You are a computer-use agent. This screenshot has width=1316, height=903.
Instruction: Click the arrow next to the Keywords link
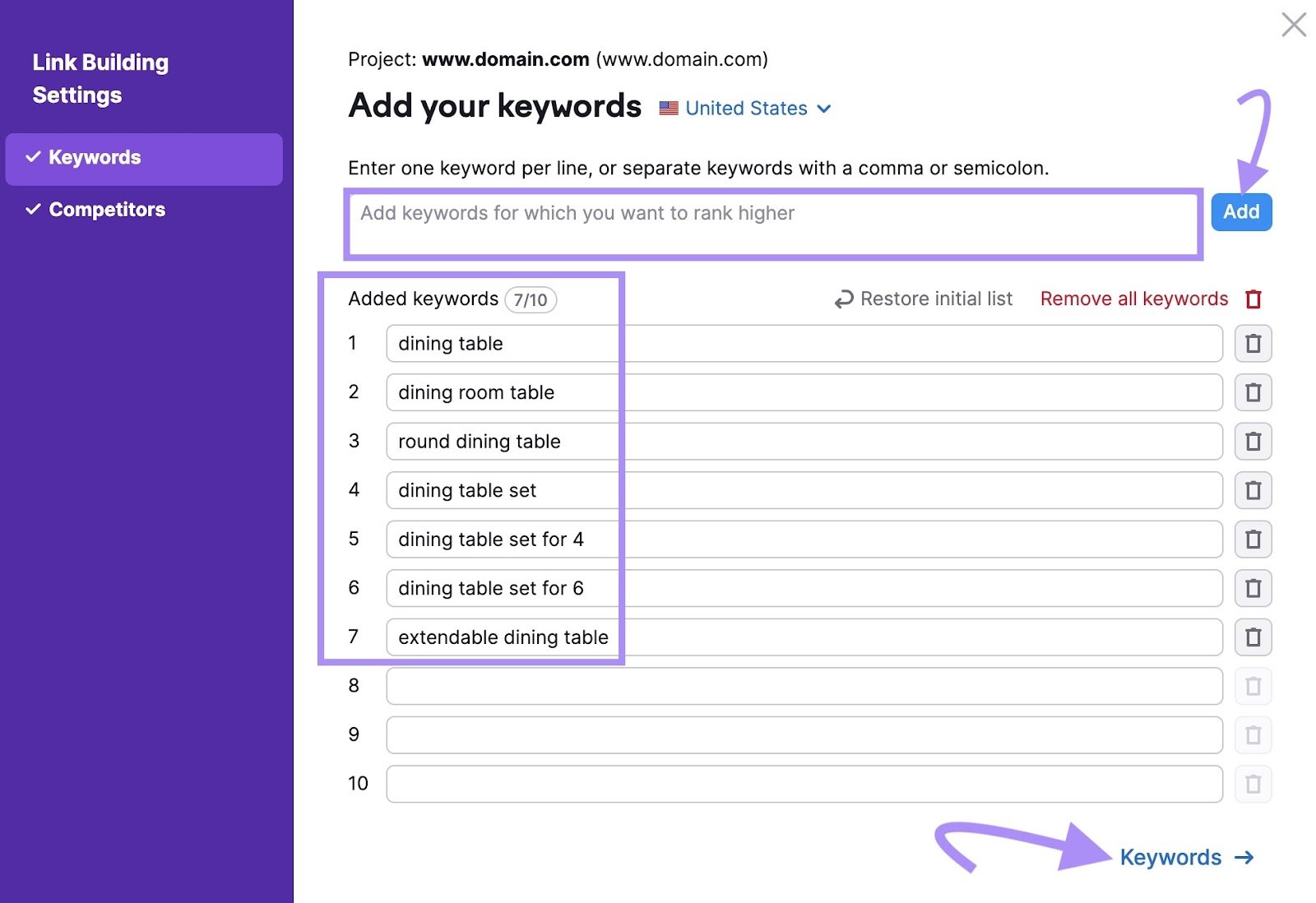pos(1244,857)
